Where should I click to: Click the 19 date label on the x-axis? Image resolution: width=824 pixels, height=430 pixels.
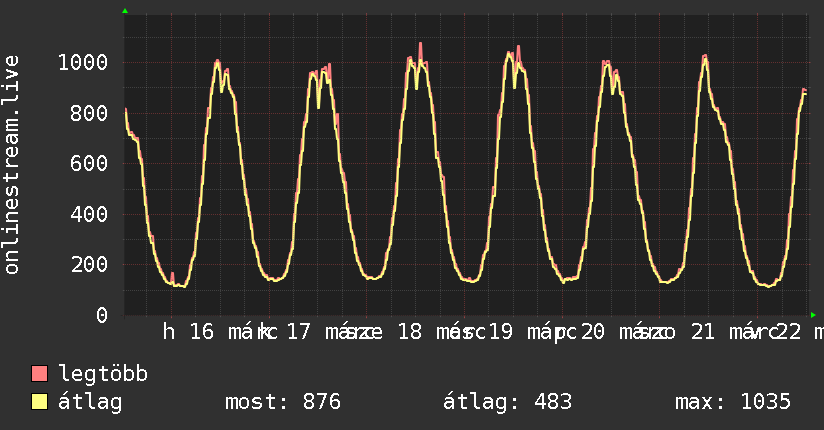[x=500, y=332]
